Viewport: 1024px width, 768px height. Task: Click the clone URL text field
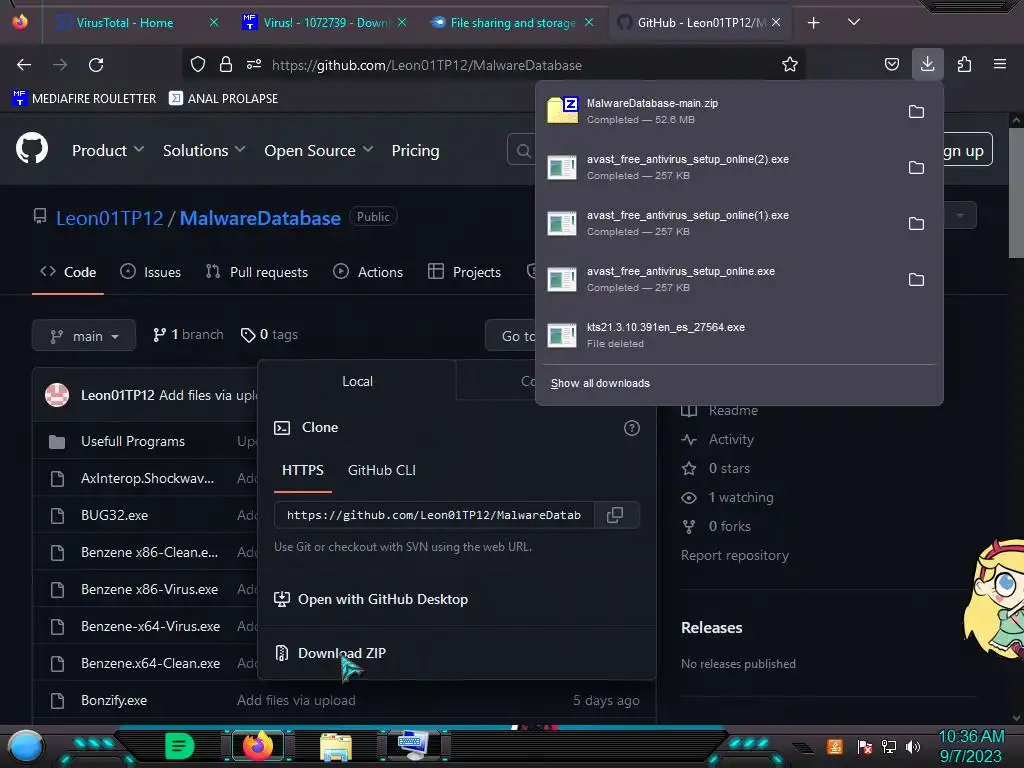(434, 515)
